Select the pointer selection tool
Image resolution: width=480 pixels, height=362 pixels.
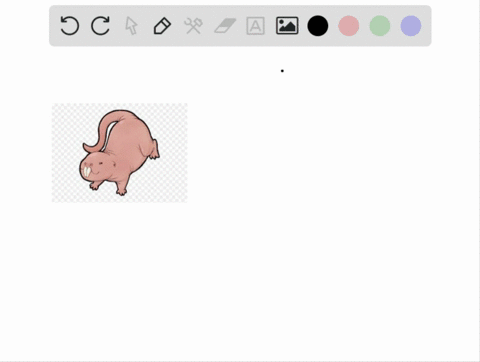click(131, 26)
